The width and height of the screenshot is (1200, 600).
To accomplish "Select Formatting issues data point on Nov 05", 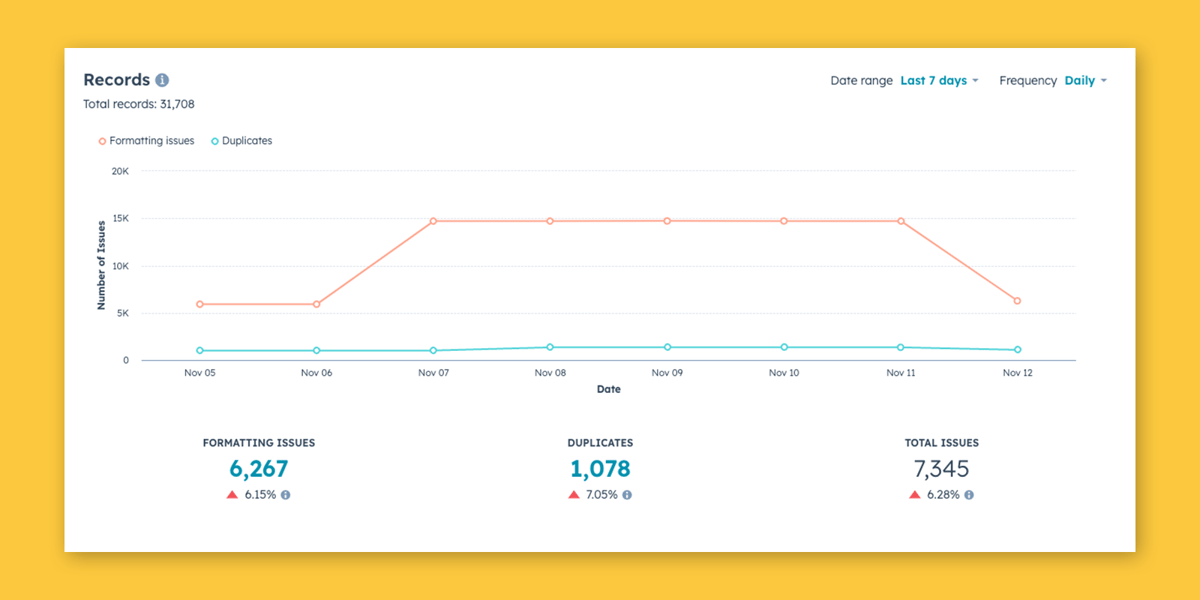I will (200, 304).
